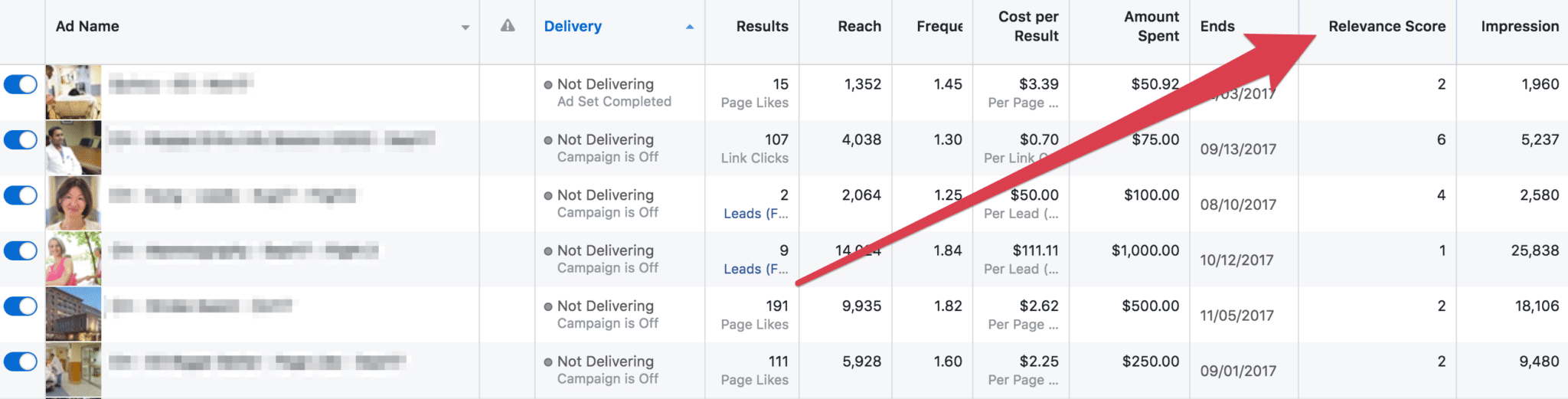Click the Leads link with 9 results
This screenshot has height=399, width=1568.
(756, 269)
